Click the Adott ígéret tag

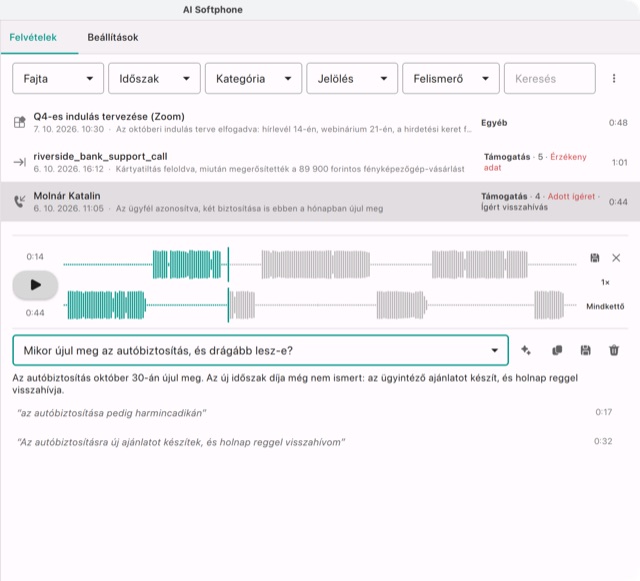coord(571,196)
